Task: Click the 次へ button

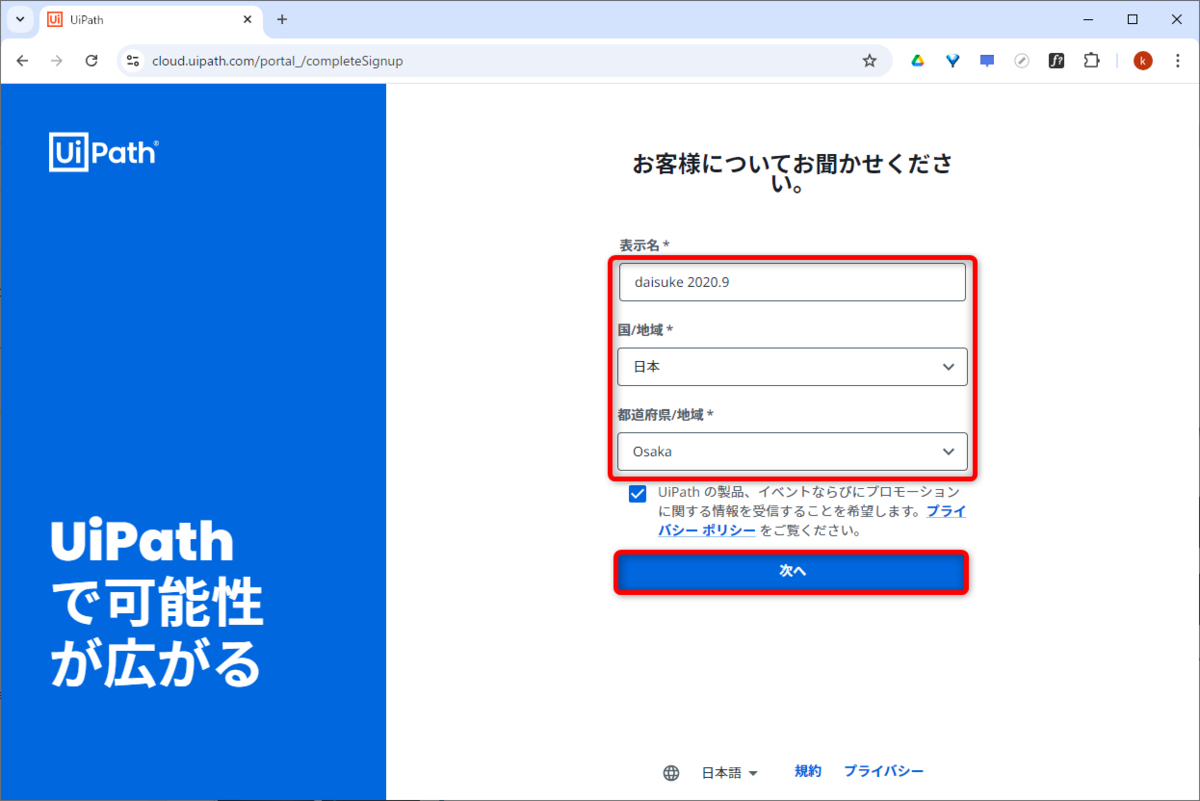Action: [x=792, y=571]
